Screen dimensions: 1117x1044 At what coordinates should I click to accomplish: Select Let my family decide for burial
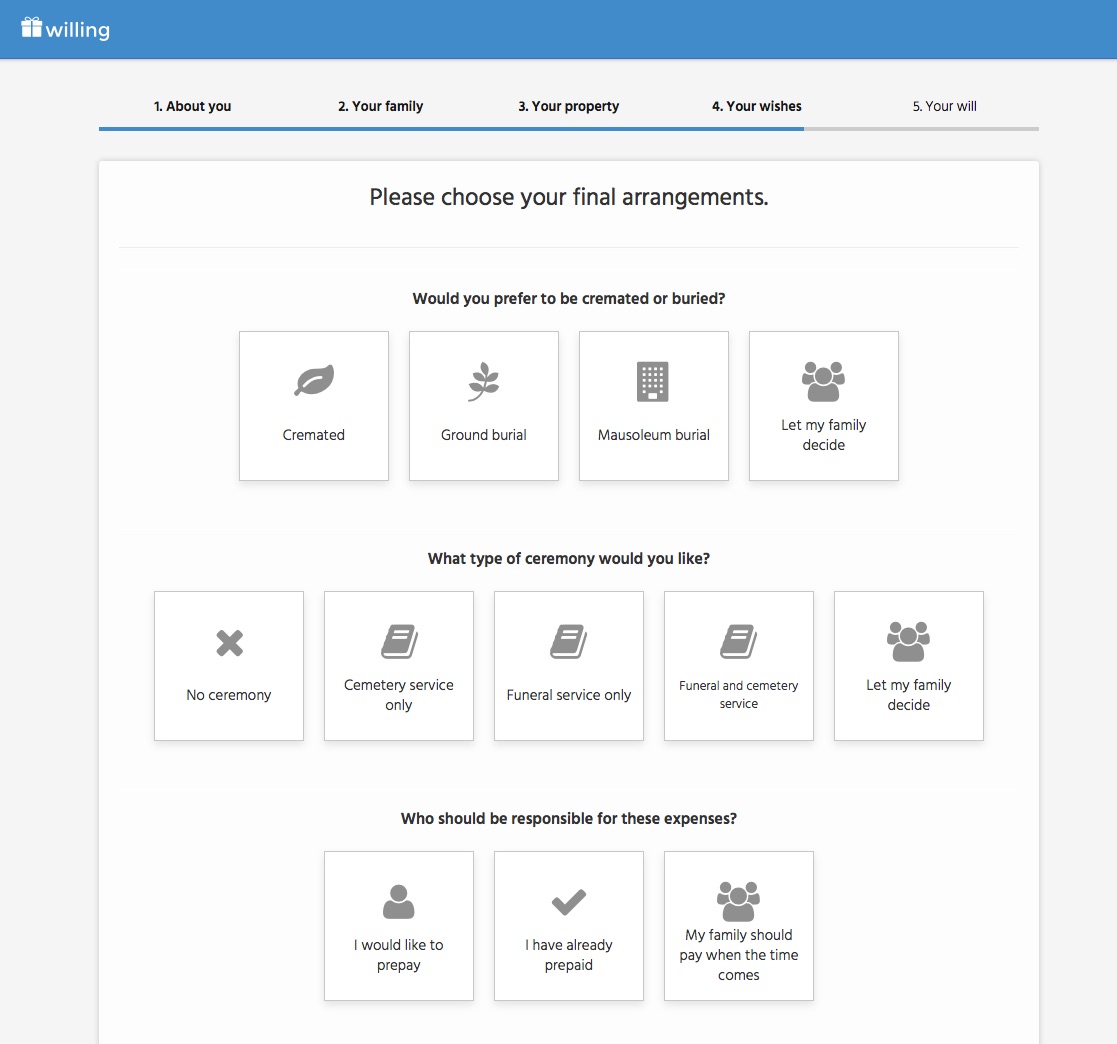pos(824,406)
